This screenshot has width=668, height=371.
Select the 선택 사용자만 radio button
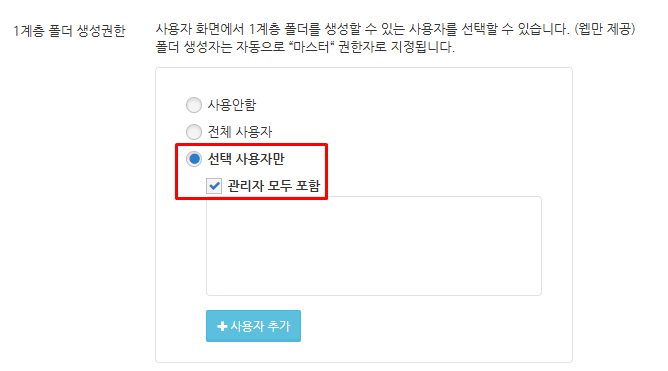click(x=194, y=159)
